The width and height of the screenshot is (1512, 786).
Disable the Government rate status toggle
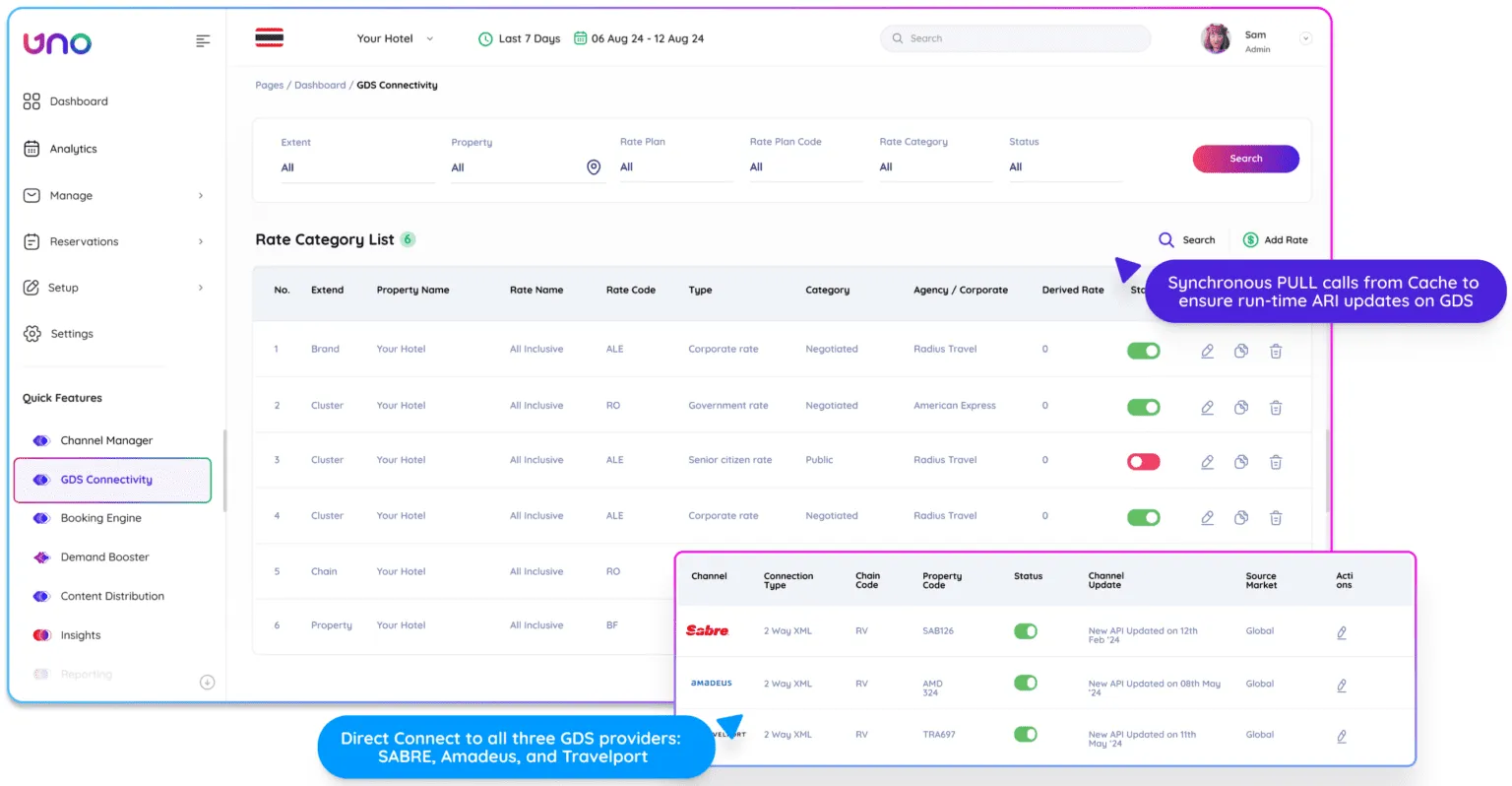pyautogui.click(x=1143, y=408)
